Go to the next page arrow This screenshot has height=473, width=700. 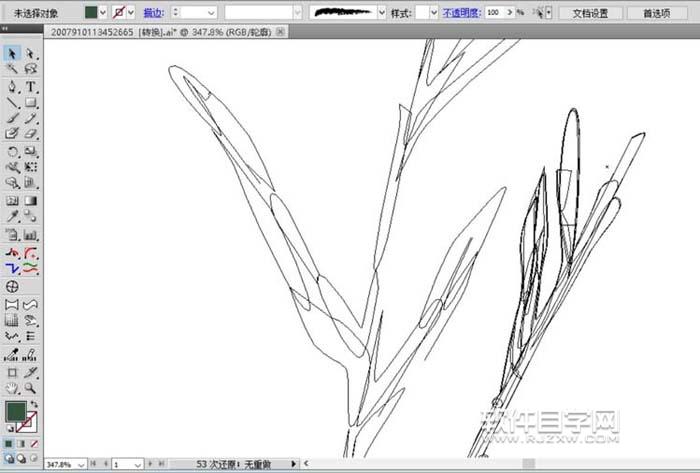point(151,464)
